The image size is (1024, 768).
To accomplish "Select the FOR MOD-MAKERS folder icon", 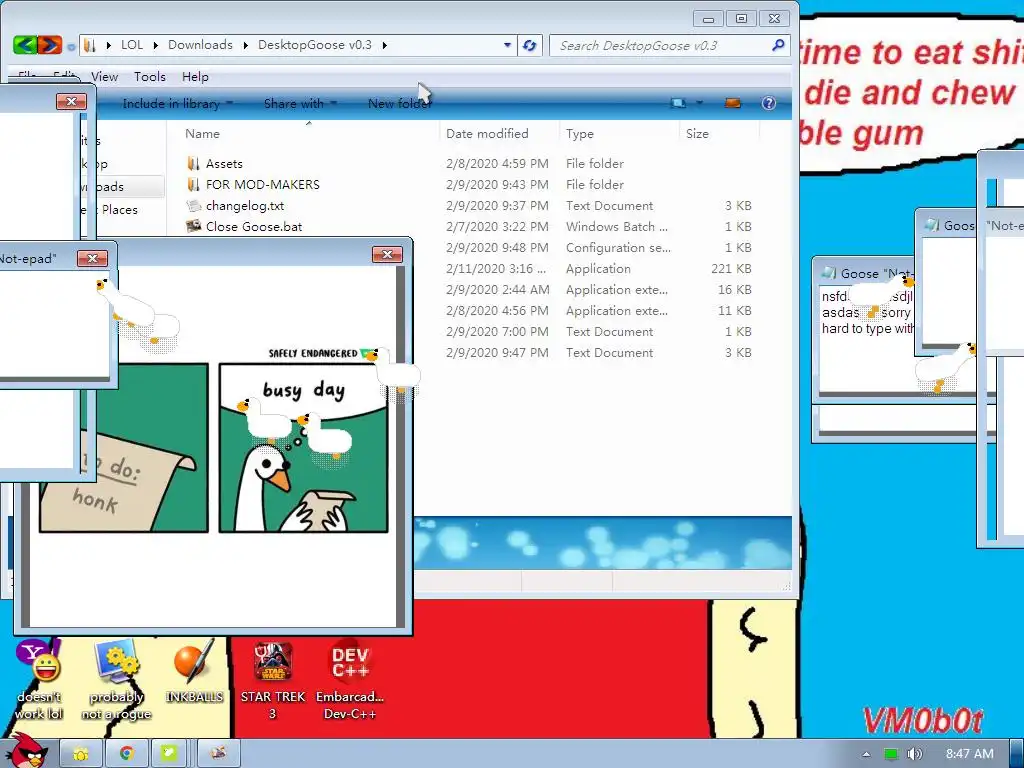I will [193, 184].
